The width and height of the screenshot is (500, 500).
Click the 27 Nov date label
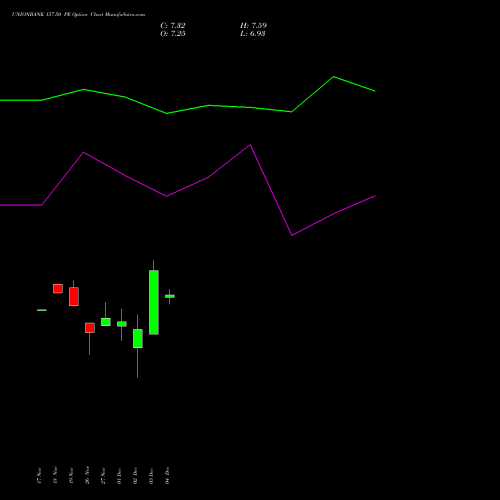(103, 475)
